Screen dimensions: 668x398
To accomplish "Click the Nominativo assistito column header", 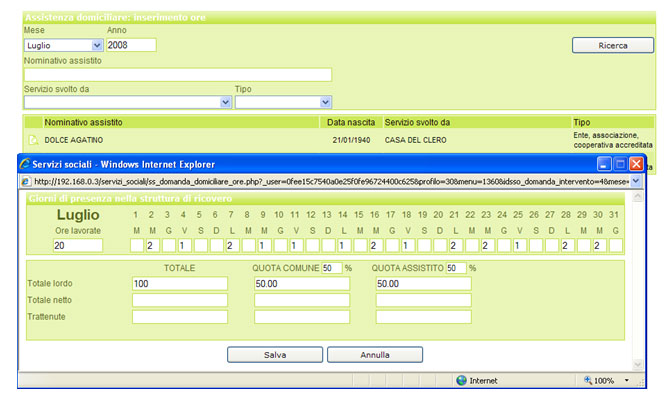I will click(84, 122).
